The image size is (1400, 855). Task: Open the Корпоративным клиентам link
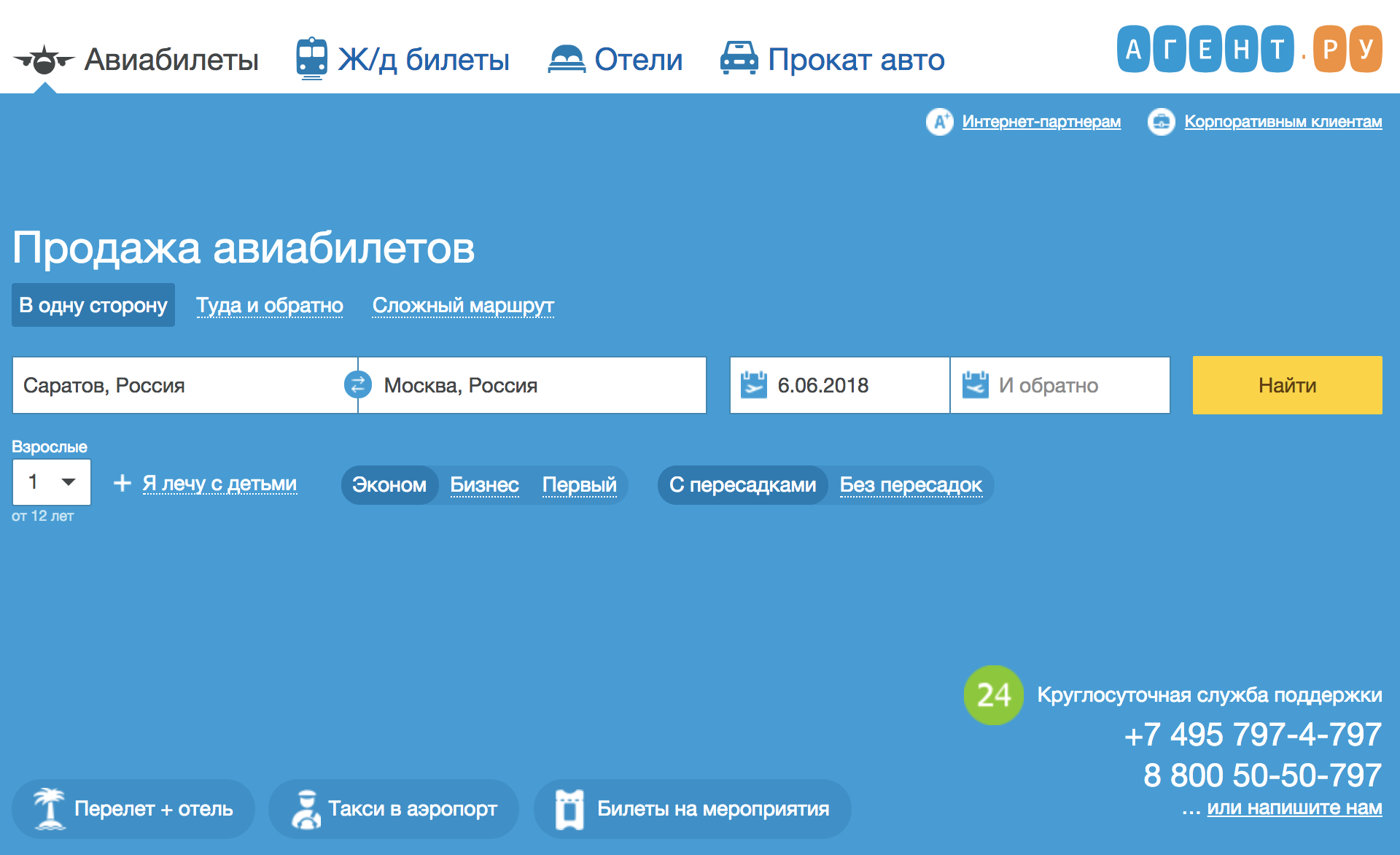click(1283, 122)
